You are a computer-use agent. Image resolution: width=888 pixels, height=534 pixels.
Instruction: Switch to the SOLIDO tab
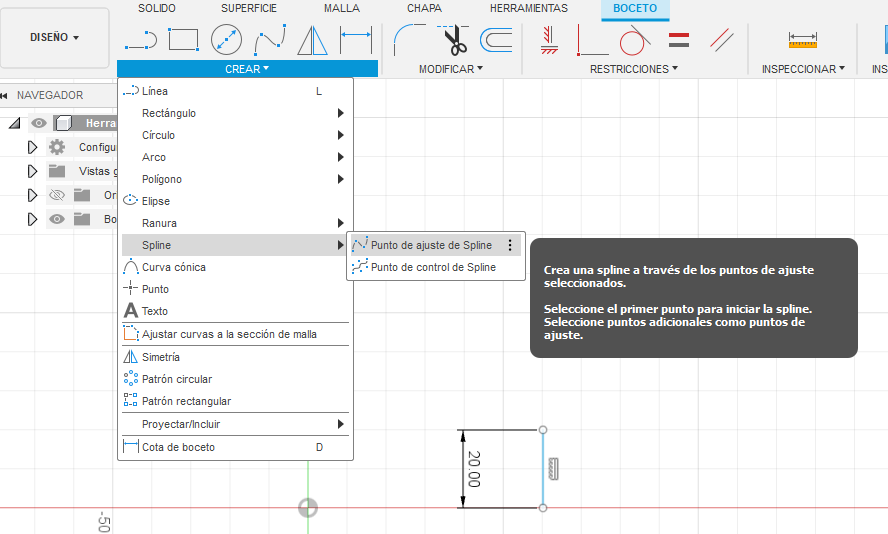[x=157, y=8]
